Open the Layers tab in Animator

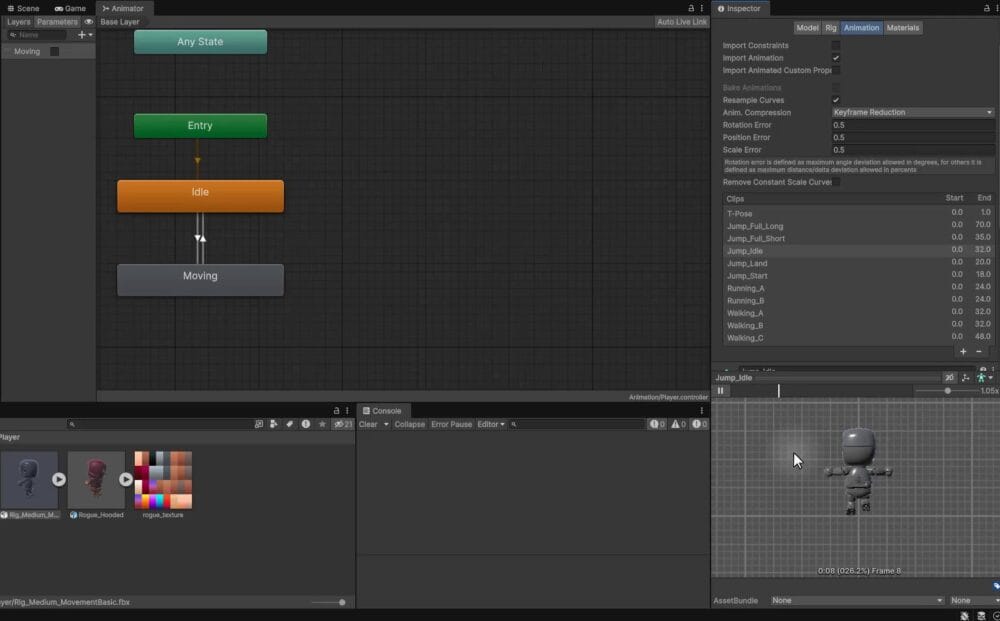coord(18,22)
